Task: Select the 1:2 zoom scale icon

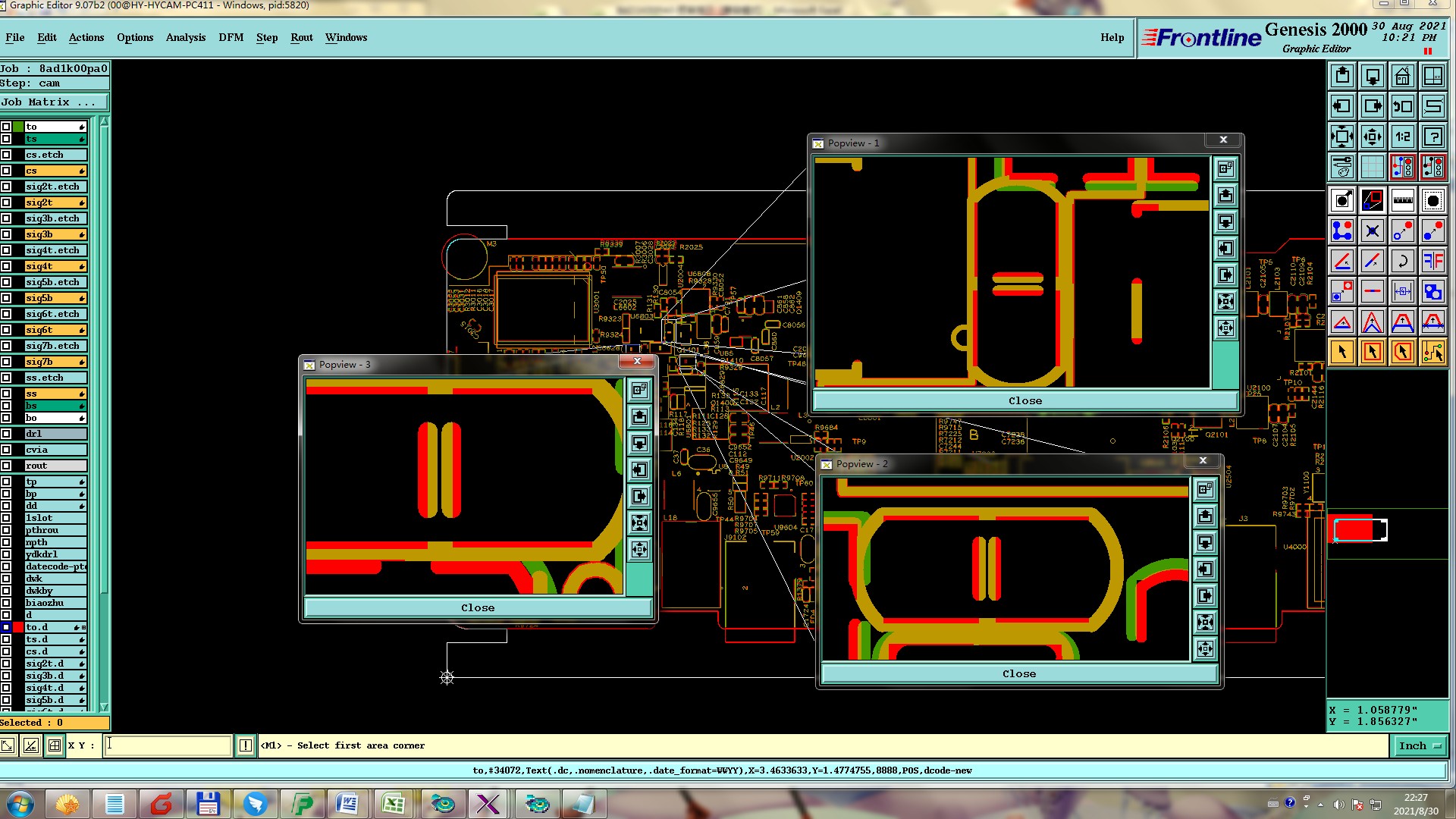Action: pyautogui.click(x=1402, y=136)
